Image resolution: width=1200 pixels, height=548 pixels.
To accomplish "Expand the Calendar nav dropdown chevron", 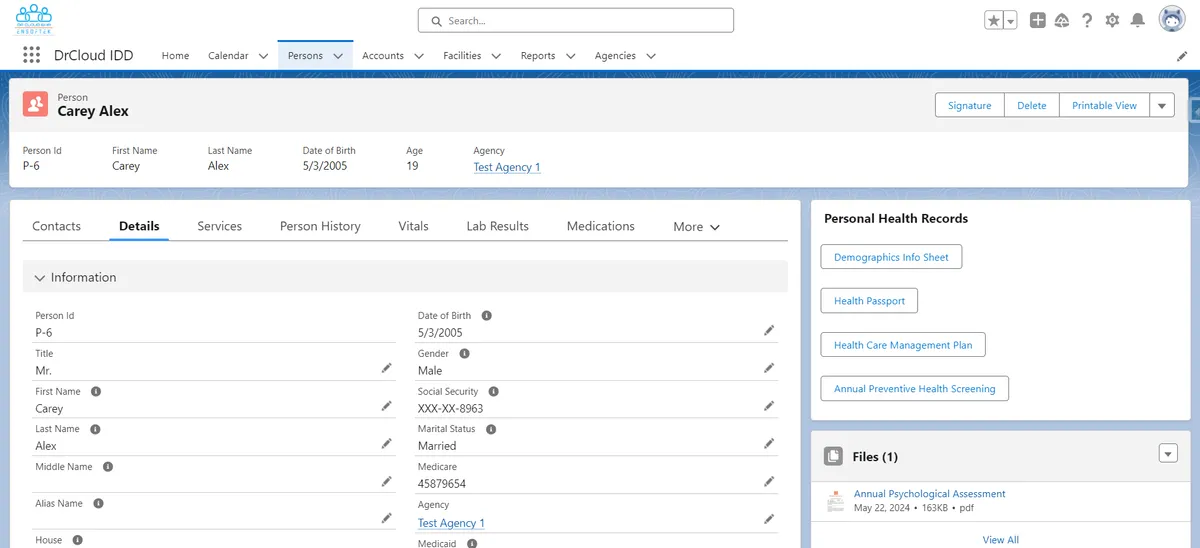I will (263, 56).
